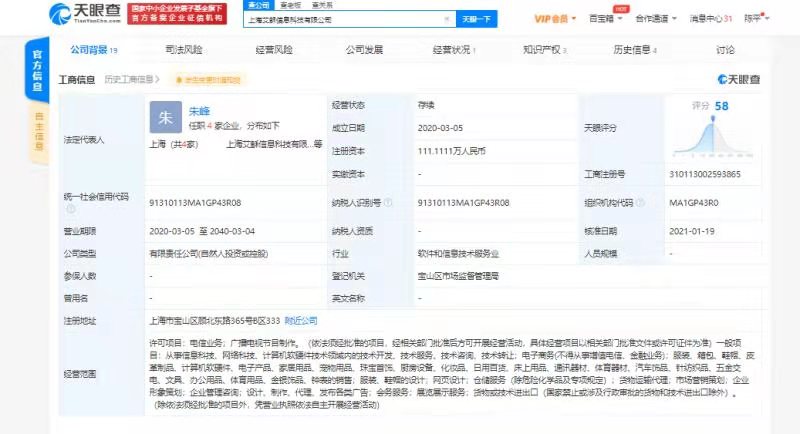Click the registered capital 111.1111万人民币
800x434 pixels.
[x=452, y=151]
